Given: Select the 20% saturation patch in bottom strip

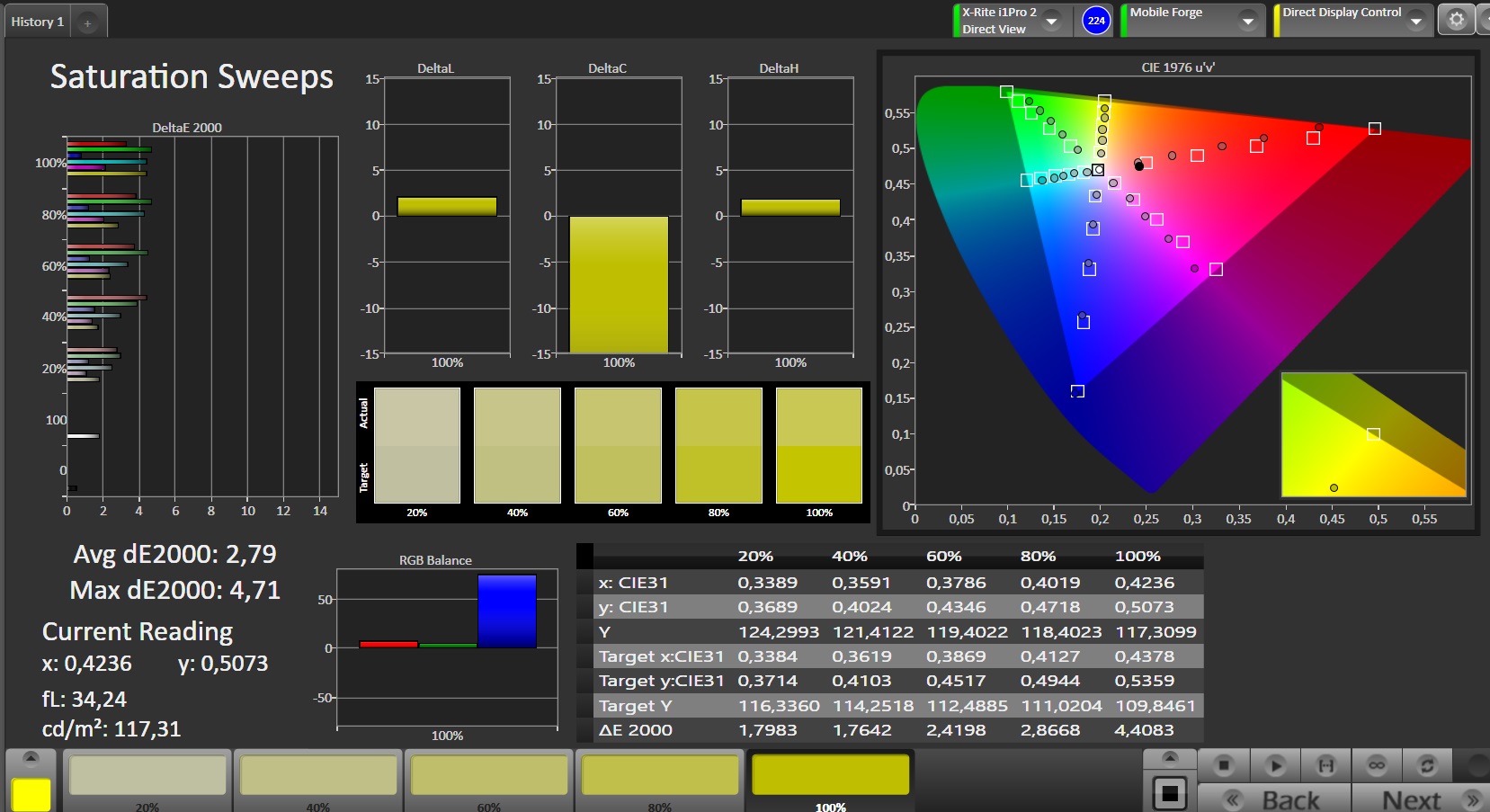Looking at the screenshot, I should click(x=147, y=775).
